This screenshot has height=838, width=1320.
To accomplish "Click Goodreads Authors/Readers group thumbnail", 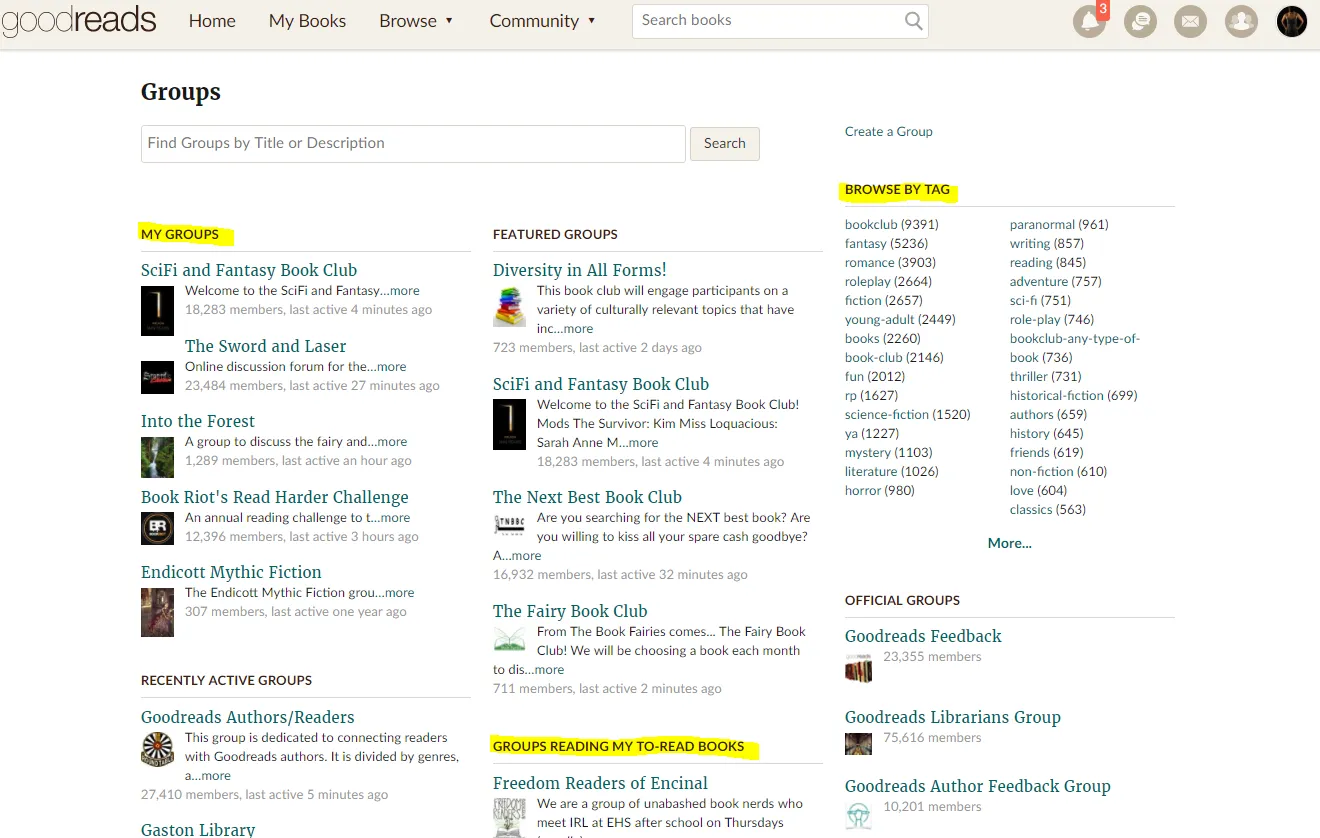I will (x=157, y=749).
